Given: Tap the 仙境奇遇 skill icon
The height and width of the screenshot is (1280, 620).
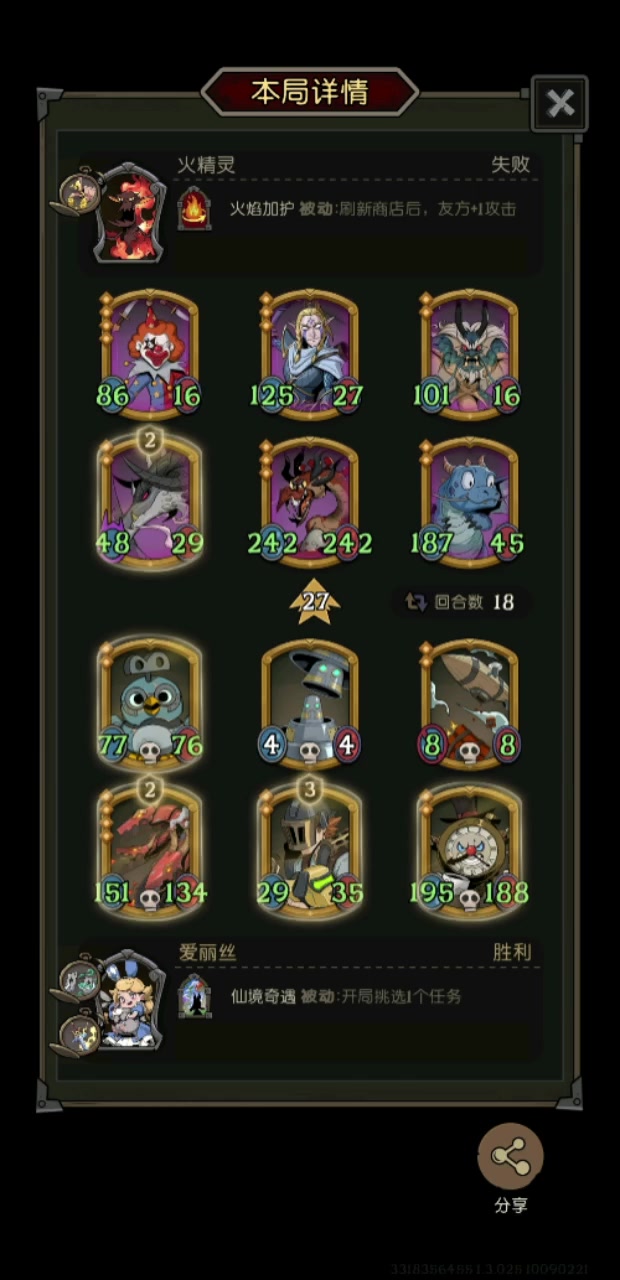Looking at the screenshot, I should coord(194,996).
